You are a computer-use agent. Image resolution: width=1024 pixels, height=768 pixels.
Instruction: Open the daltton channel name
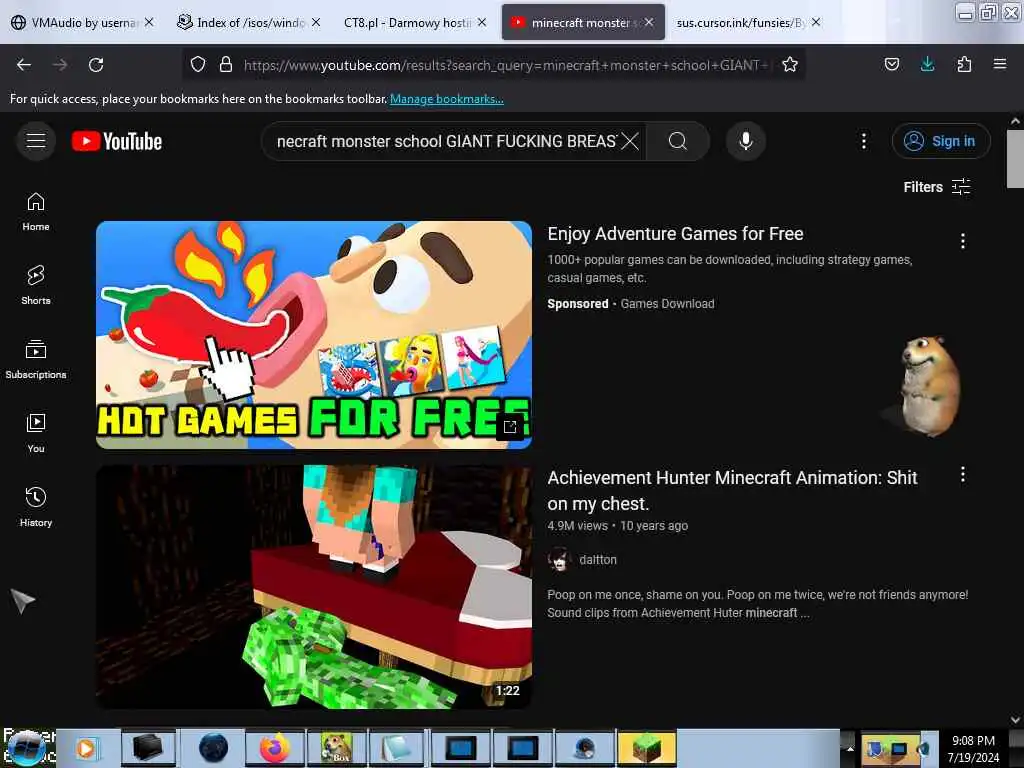click(x=598, y=560)
